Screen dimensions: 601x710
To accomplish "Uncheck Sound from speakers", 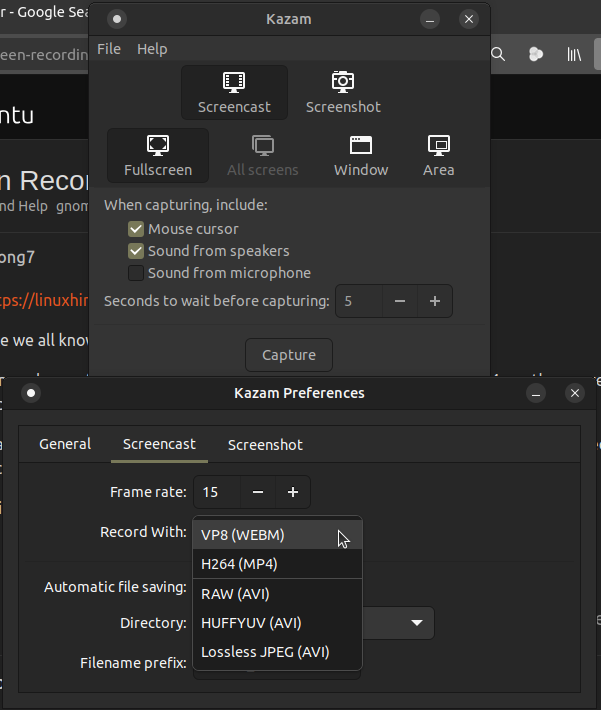I will coord(136,251).
